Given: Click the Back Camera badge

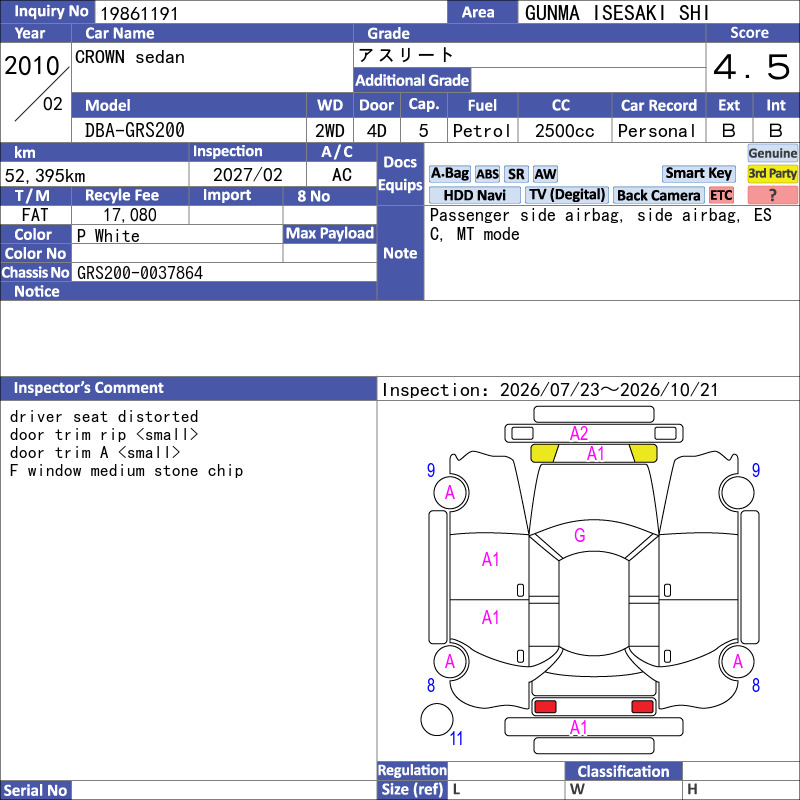Looking at the screenshot, I should tap(659, 195).
